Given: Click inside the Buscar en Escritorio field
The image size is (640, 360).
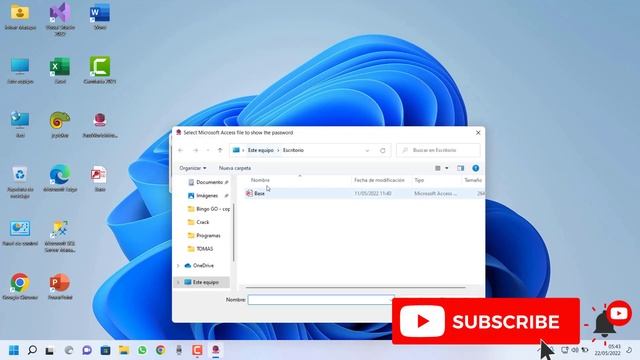Looking at the screenshot, I should point(438,150).
